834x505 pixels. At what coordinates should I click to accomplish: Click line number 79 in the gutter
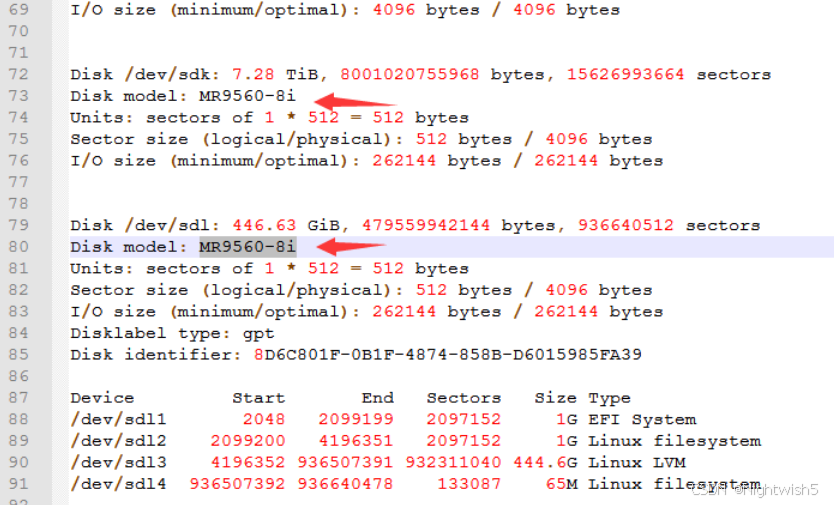pyautogui.click(x=18, y=226)
